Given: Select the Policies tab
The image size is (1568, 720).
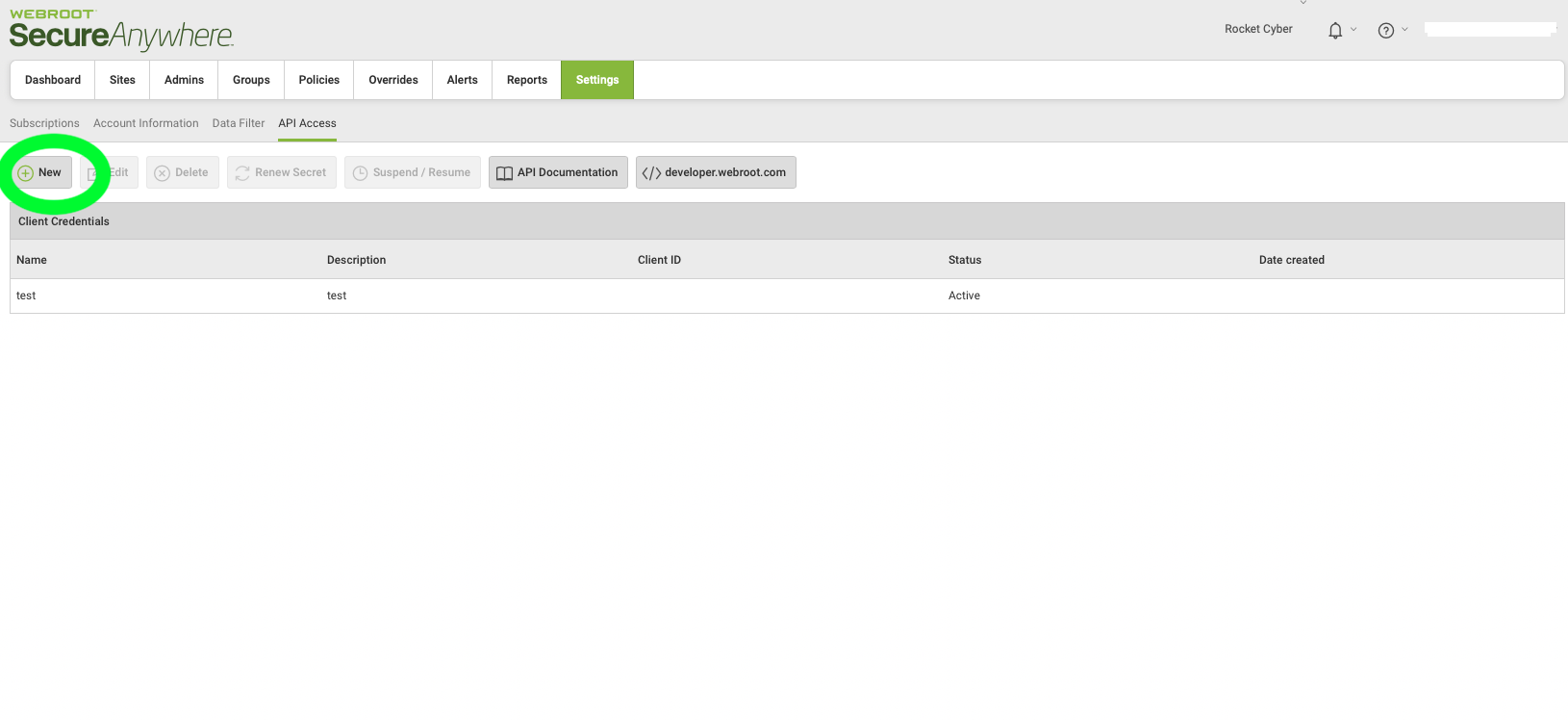Looking at the screenshot, I should tap(319, 80).
